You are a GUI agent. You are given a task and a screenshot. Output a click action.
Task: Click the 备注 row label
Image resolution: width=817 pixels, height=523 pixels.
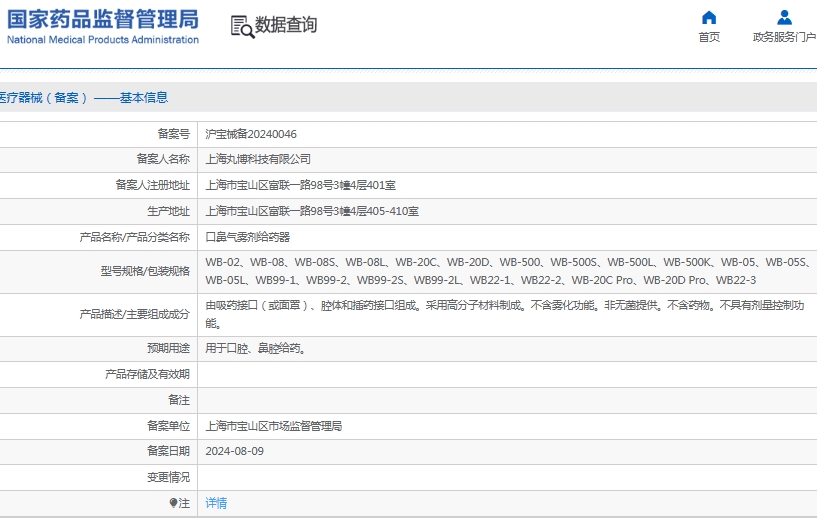point(179,400)
